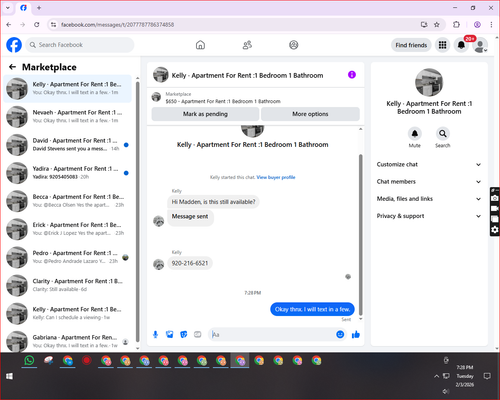Open a new browser tab with plus
This screenshot has height=400, width=500.
tap(39, 8)
